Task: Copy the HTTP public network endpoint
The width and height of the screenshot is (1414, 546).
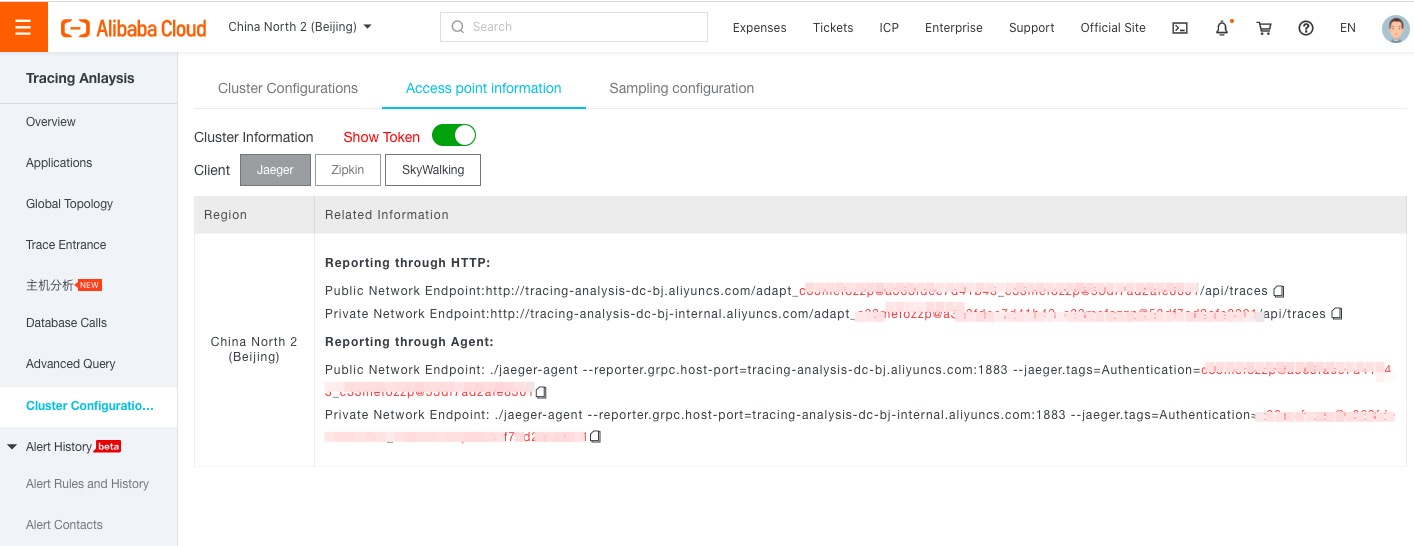Action: (1278, 291)
